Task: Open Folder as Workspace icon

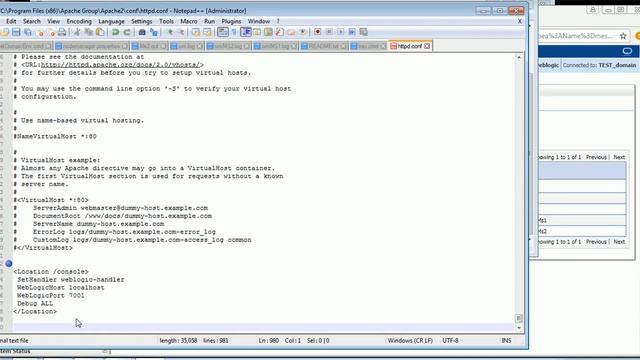Action: [x=291, y=32]
